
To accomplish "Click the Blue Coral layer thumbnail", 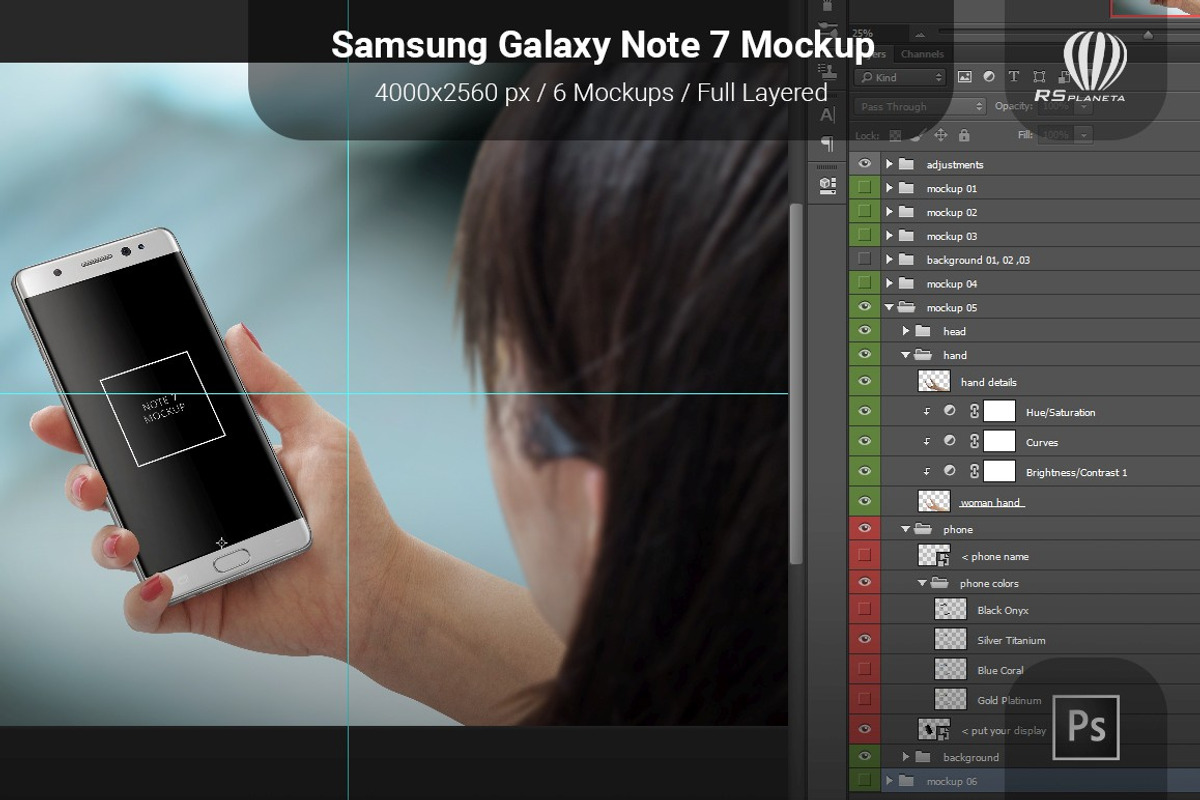I will 950,669.
